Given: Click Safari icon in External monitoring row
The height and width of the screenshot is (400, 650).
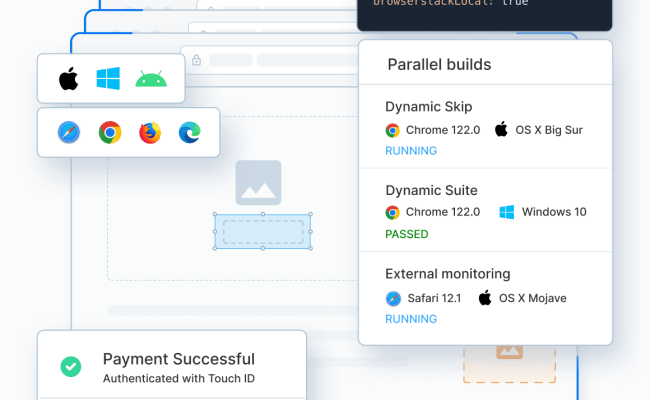Looking at the screenshot, I should point(393,298).
